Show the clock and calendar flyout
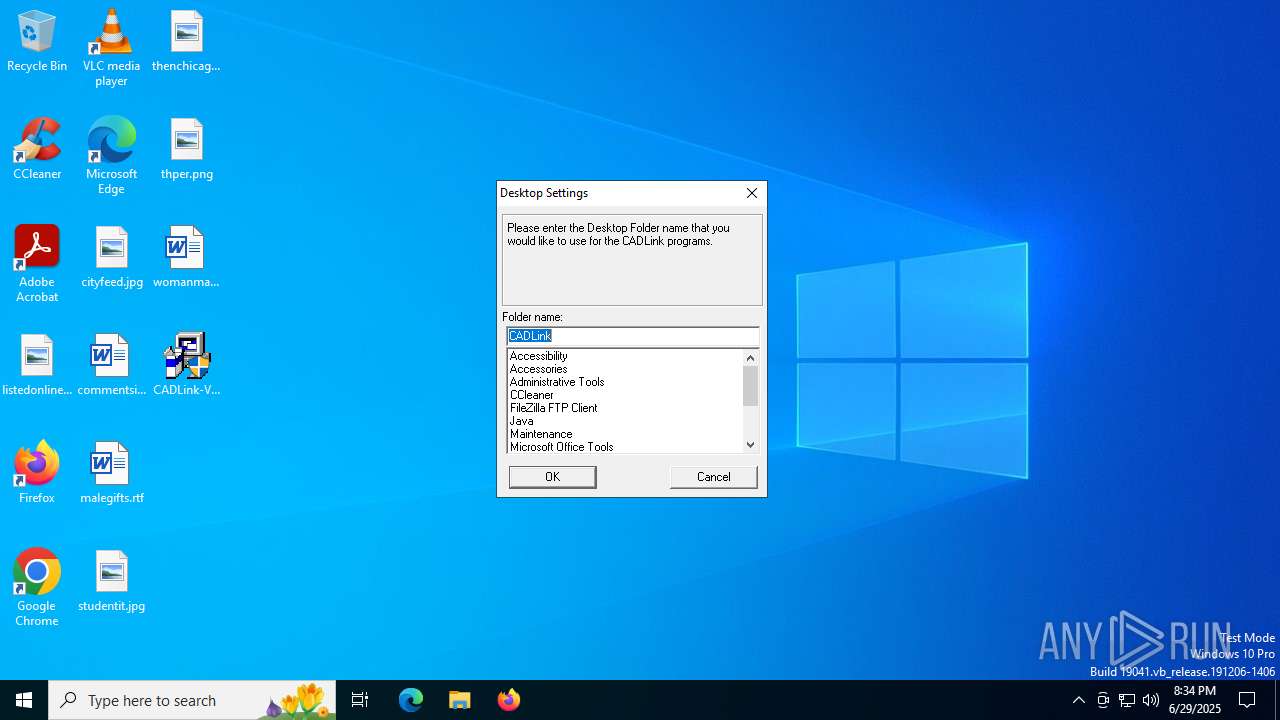Viewport: 1280px width, 720px height. [x=1195, y=700]
